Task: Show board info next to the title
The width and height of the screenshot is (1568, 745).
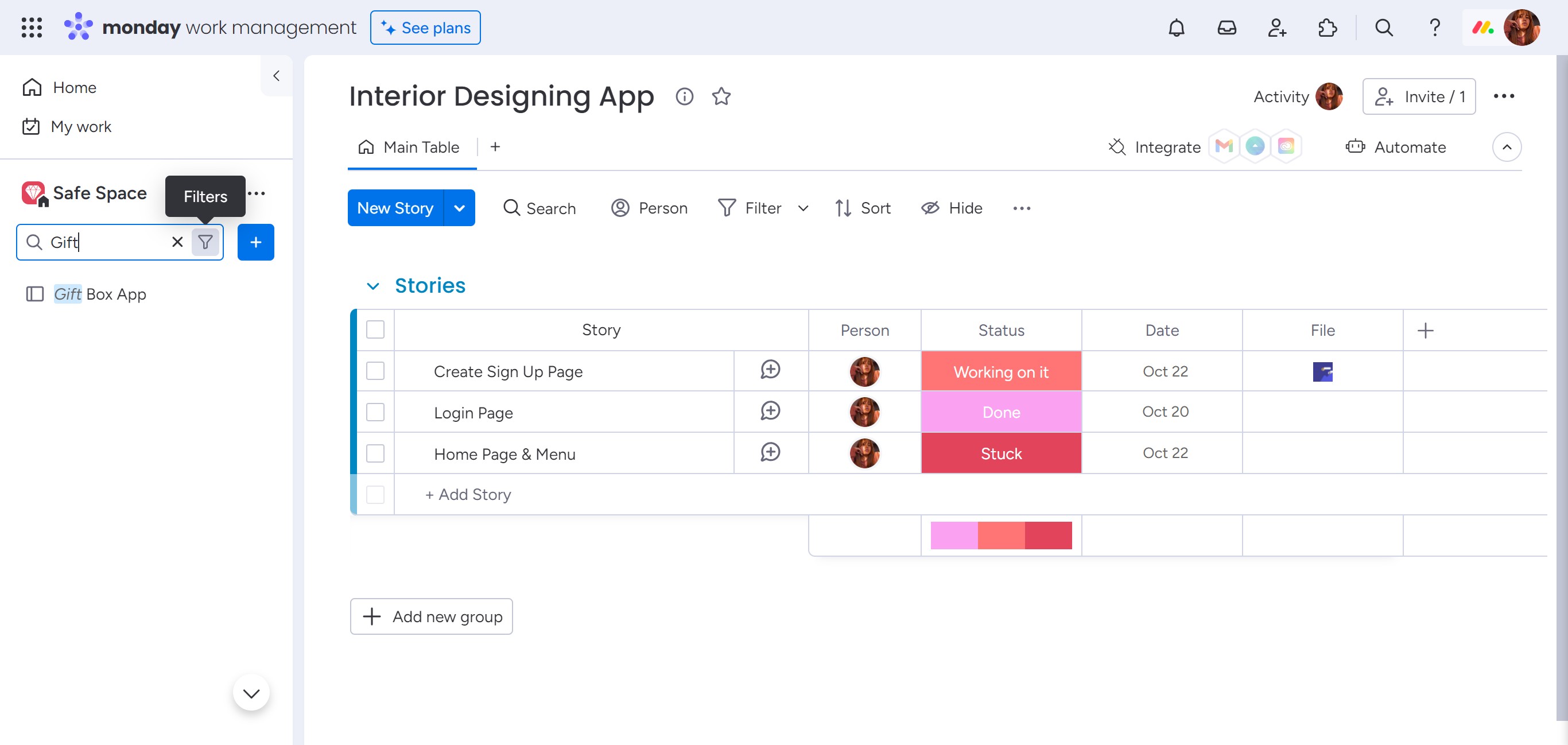Action: coord(684,96)
